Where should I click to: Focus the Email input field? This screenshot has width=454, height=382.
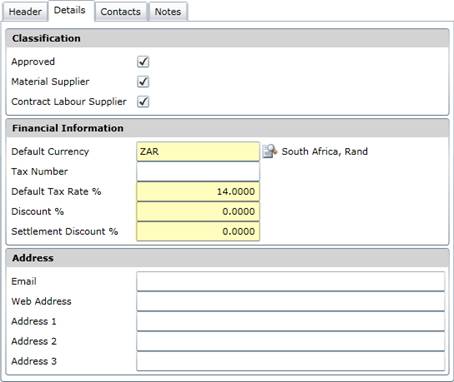pyautogui.click(x=291, y=281)
